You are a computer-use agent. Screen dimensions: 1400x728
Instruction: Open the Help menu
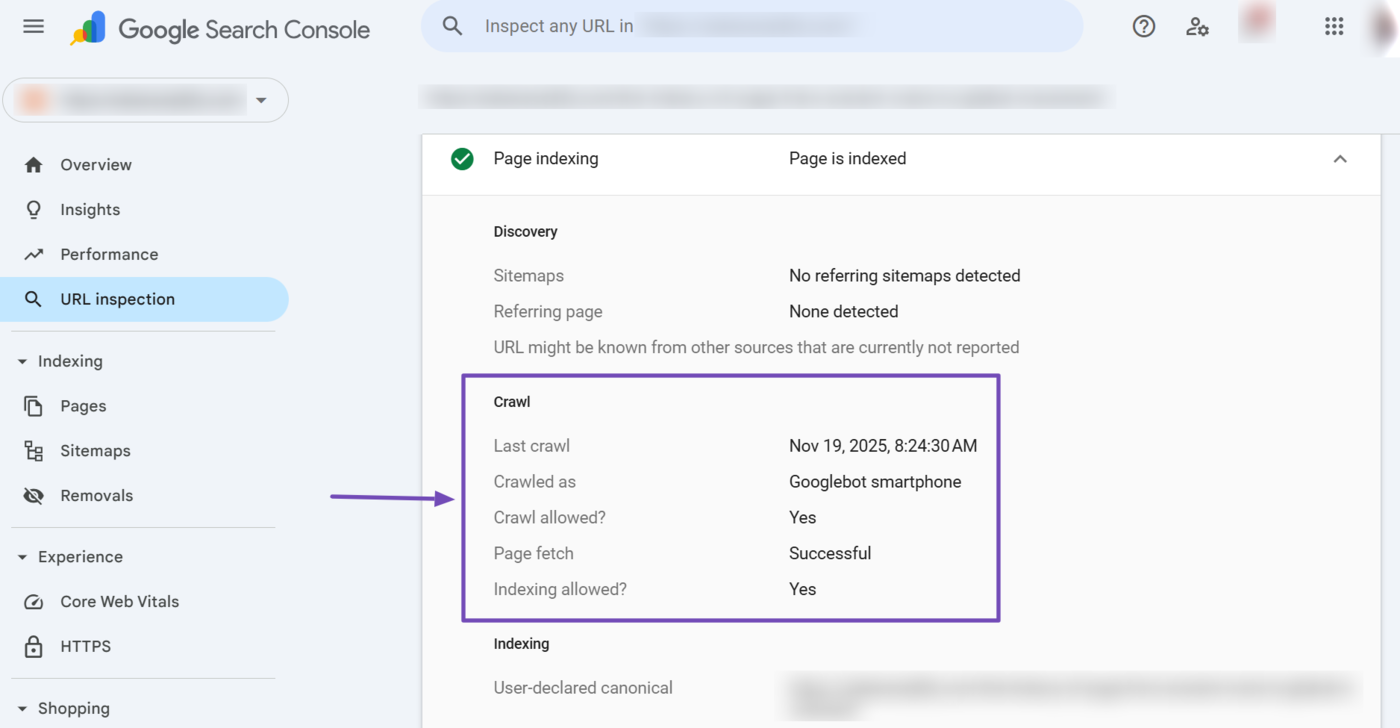pyautogui.click(x=1144, y=26)
